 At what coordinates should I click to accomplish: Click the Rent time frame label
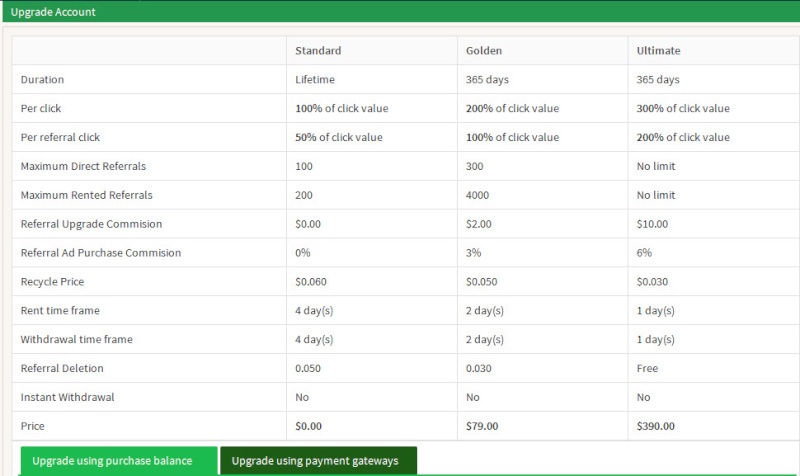click(60, 311)
